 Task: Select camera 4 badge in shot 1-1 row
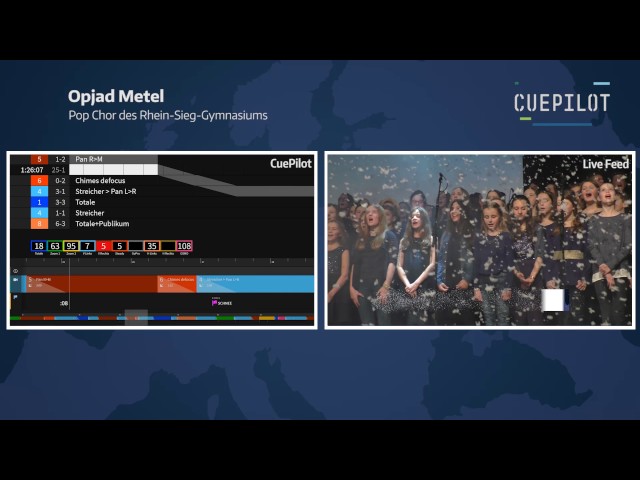39,213
